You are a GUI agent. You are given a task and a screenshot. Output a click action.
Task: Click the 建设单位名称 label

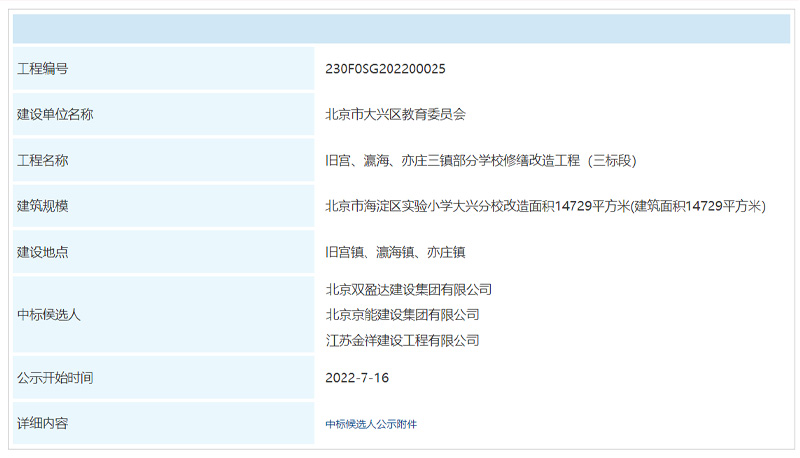(x=55, y=114)
